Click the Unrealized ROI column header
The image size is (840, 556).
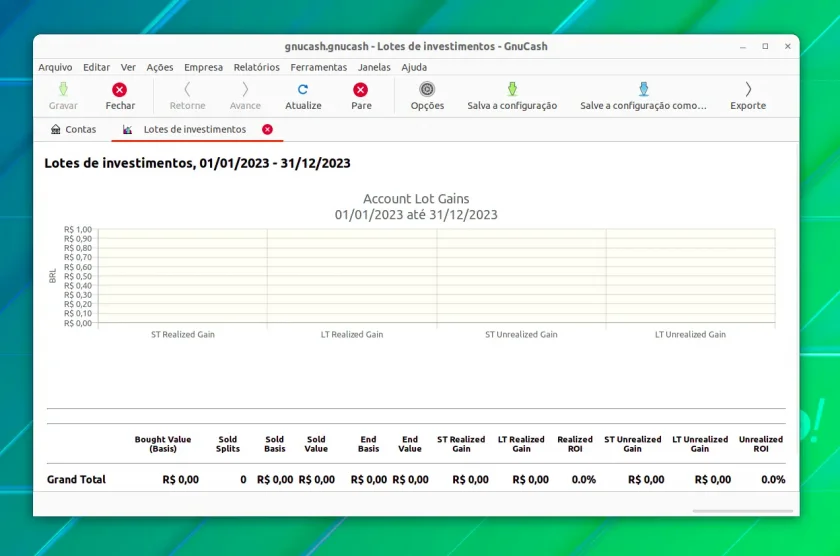point(761,444)
